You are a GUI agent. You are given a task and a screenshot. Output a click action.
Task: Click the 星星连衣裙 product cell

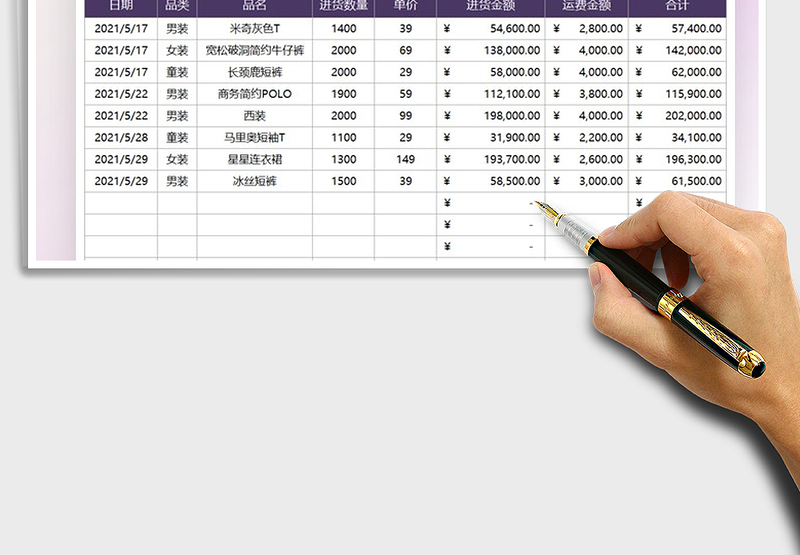pyautogui.click(x=255, y=159)
